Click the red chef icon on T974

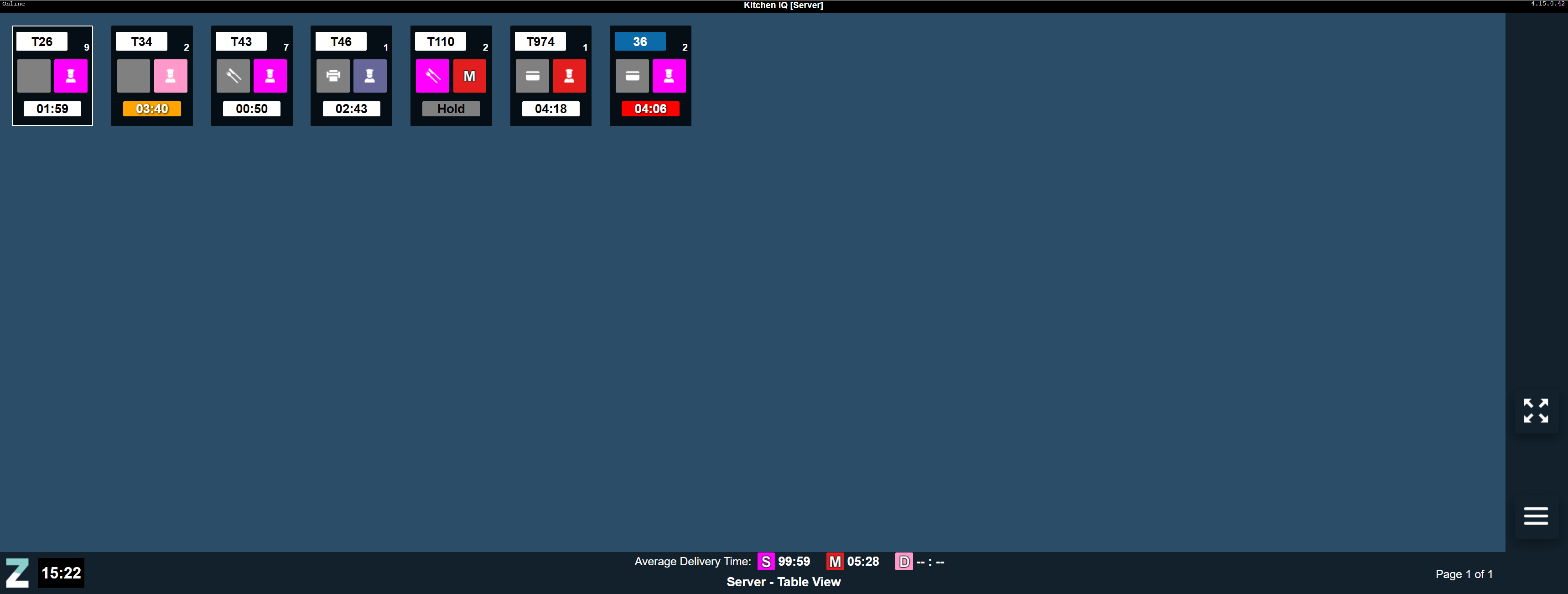coord(569,76)
